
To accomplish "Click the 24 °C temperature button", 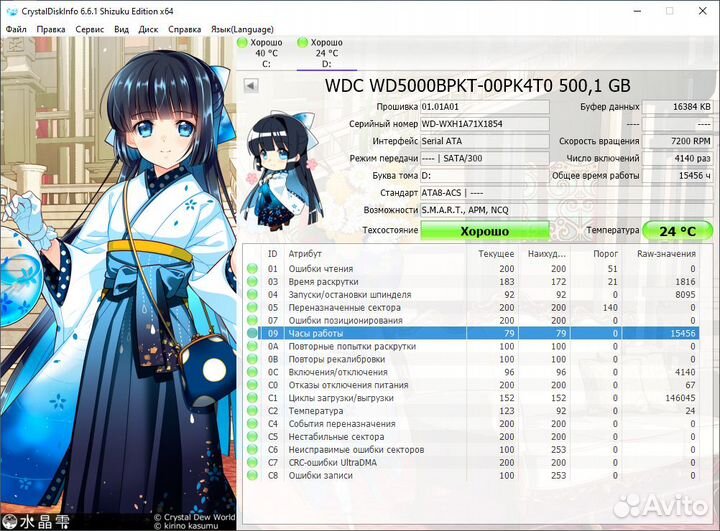I will [677, 231].
